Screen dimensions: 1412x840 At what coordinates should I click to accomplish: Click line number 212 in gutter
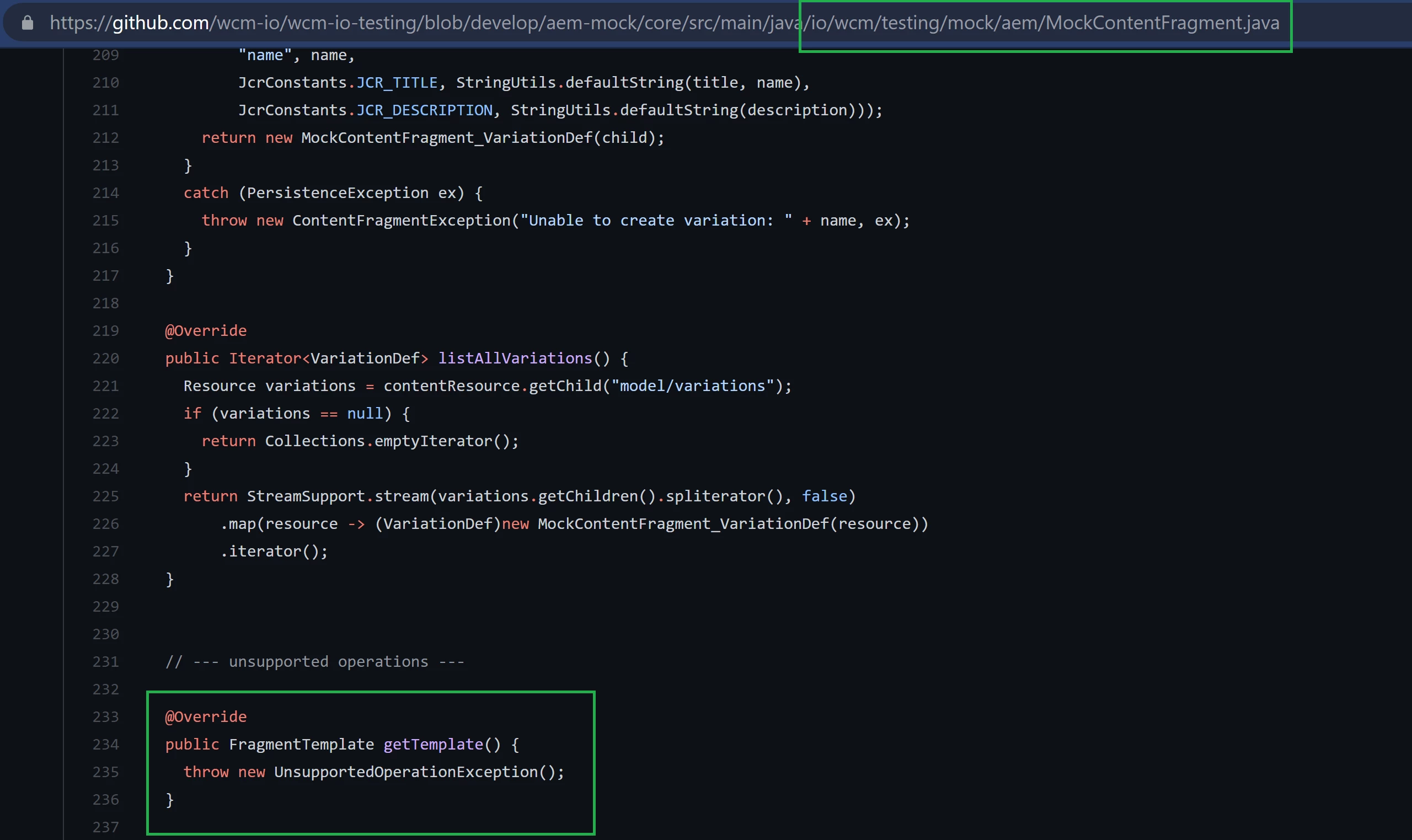pyautogui.click(x=106, y=137)
